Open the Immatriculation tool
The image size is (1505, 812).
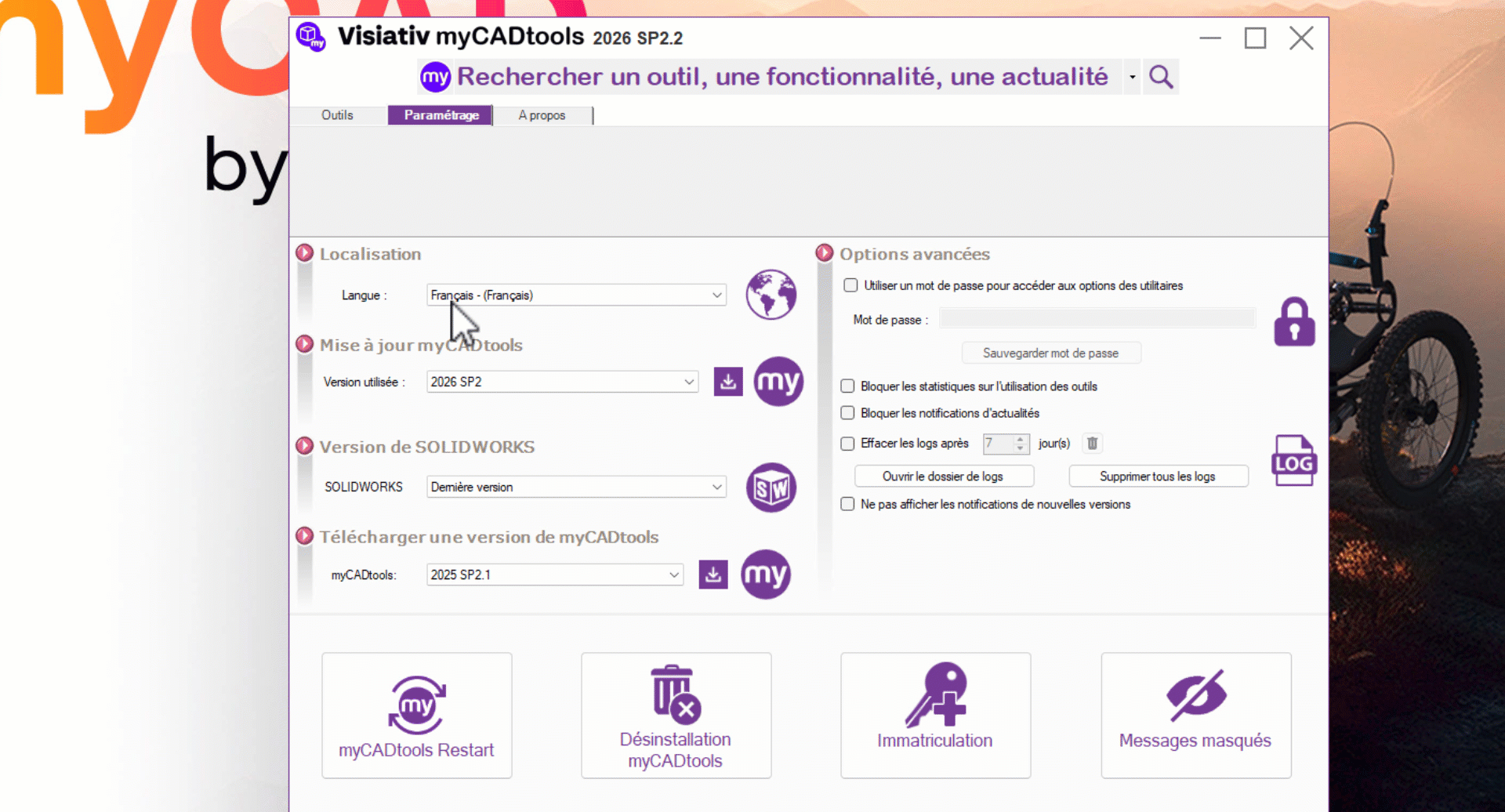935,715
